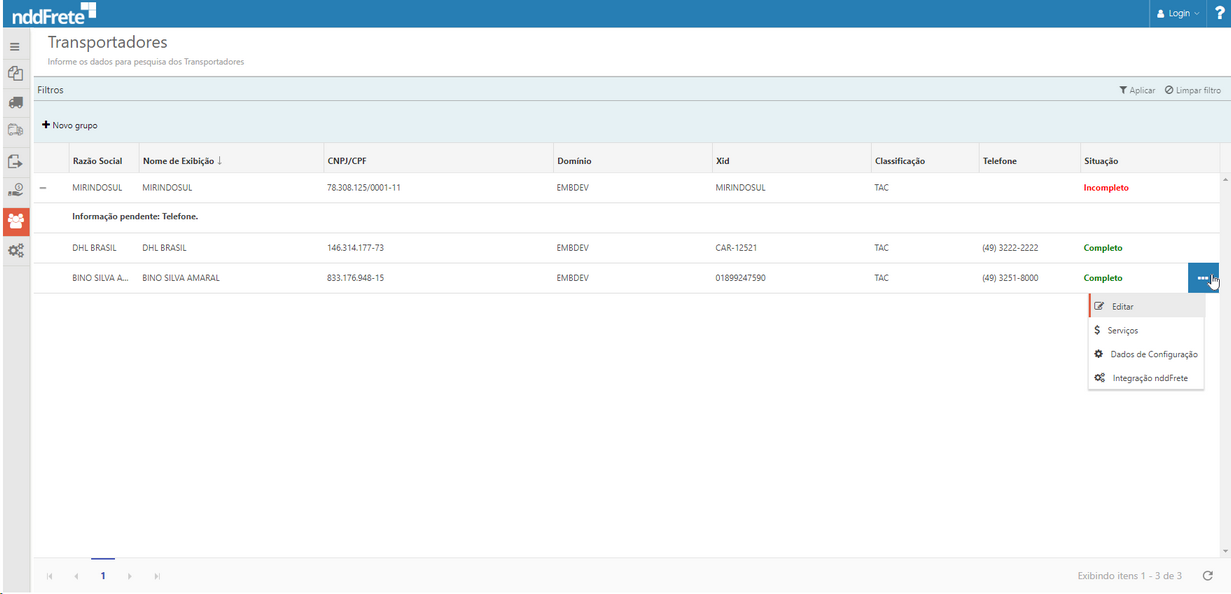The height and width of the screenshot is (594, 1231).
Task: Open the settings gears sidebar icon
Action: [x=16, y=250]
